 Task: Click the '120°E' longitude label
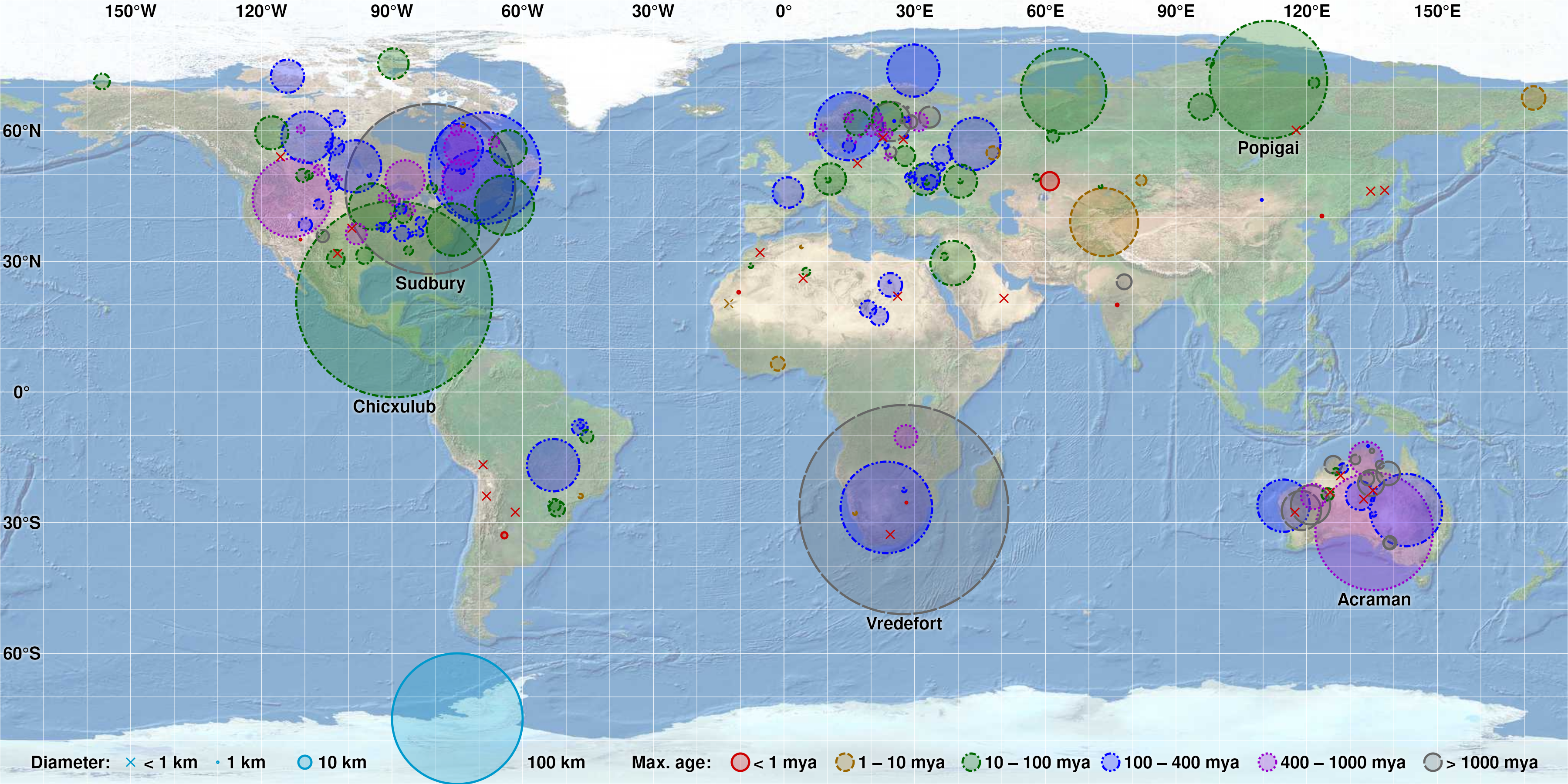tap(1307, 11)
